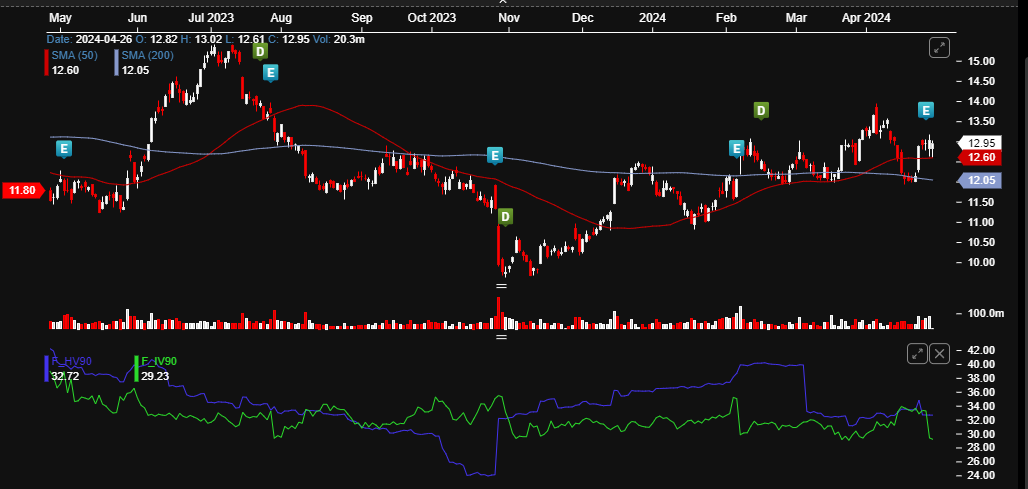The height and width of the screenshot is (489, 1028).
Task: Click the 2024 year axis label
Action: pyautogui.click(x=652, y=18)
